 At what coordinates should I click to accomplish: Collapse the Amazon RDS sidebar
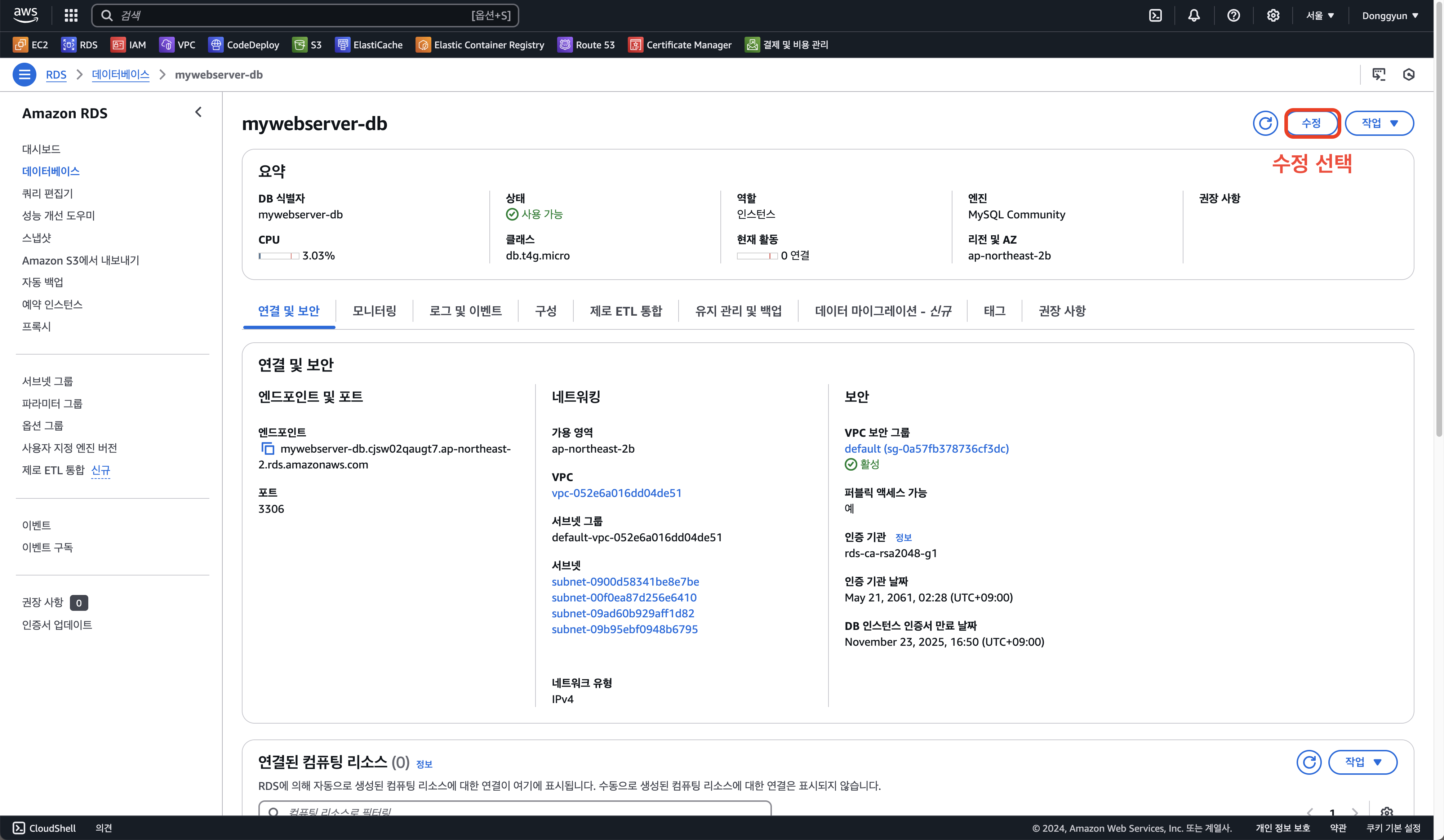click(x=198, y=112)
